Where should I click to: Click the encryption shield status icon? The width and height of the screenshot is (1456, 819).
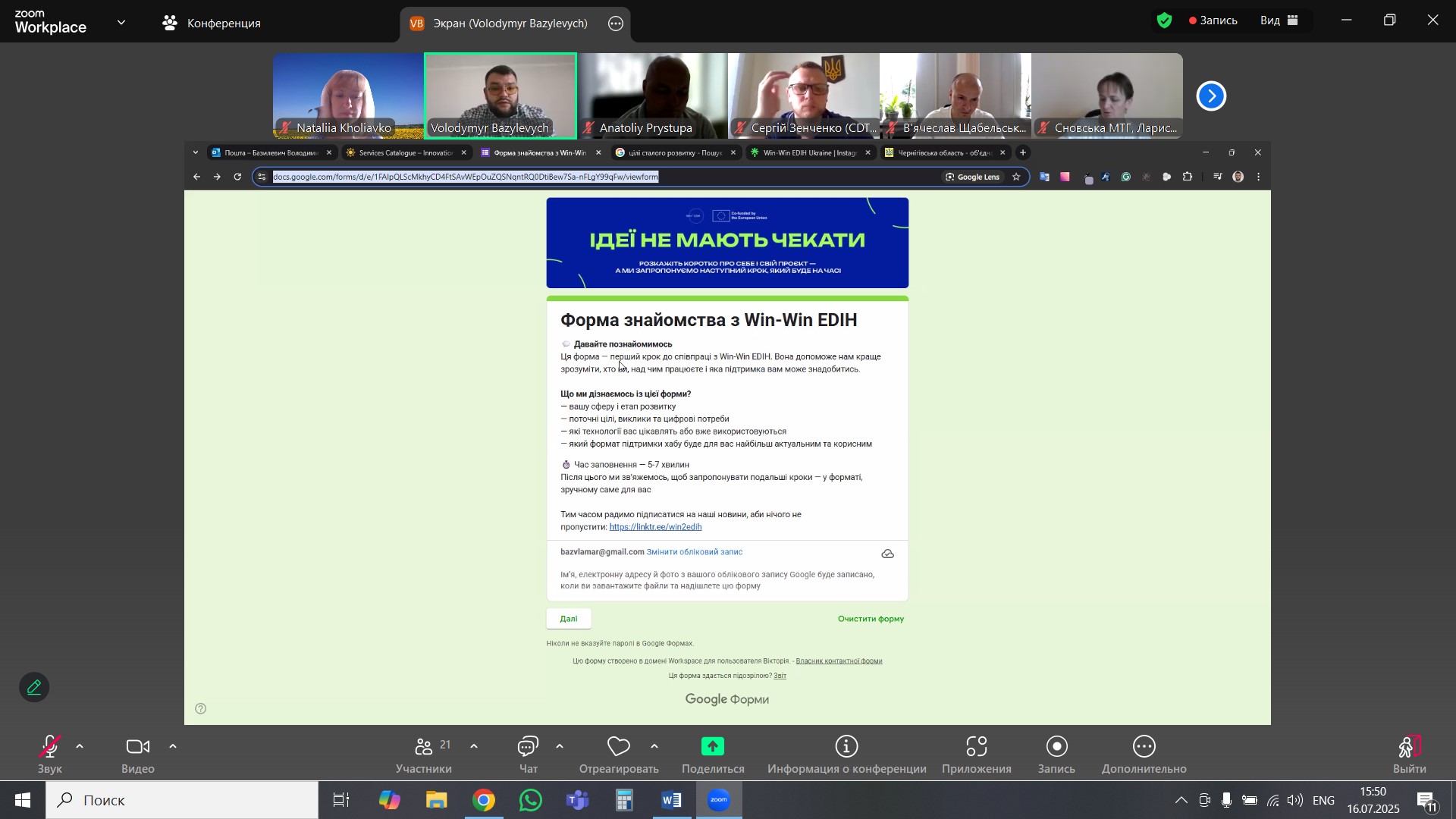click(x=1165, y=20)
